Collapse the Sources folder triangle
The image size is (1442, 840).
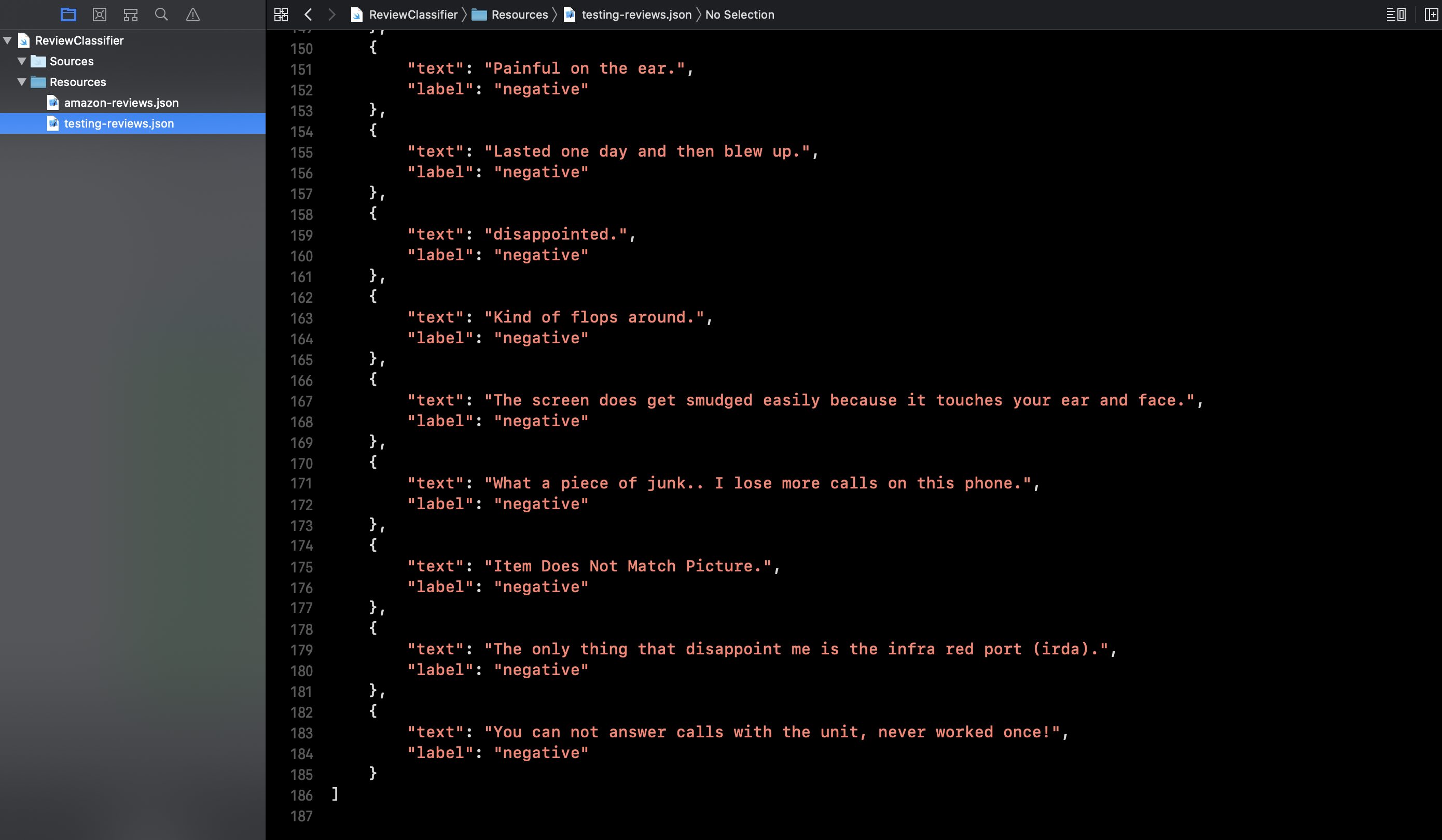(22, 61)
